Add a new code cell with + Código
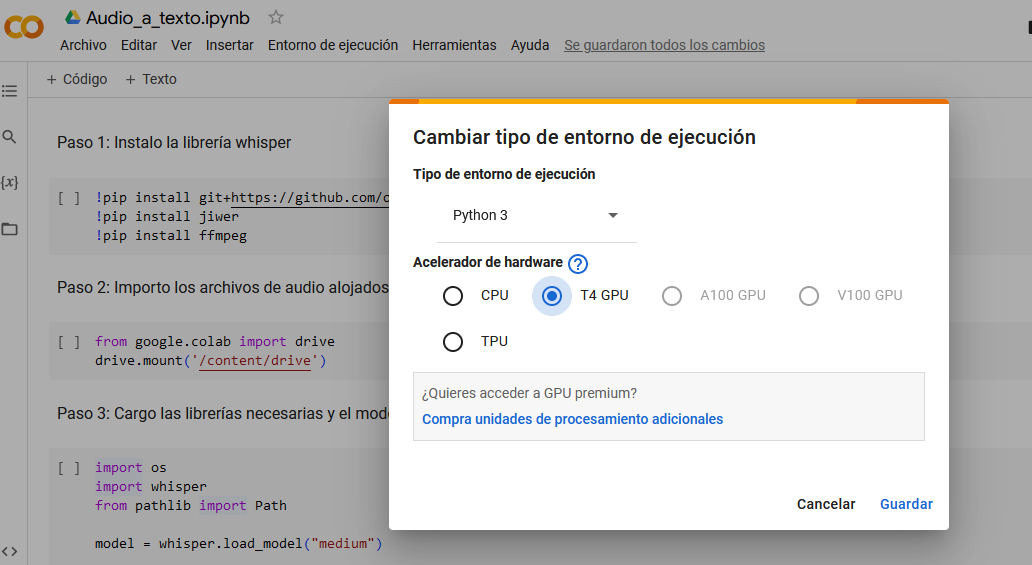Image resolution: width=1032 pixels, height=565 pixels. 77,79
